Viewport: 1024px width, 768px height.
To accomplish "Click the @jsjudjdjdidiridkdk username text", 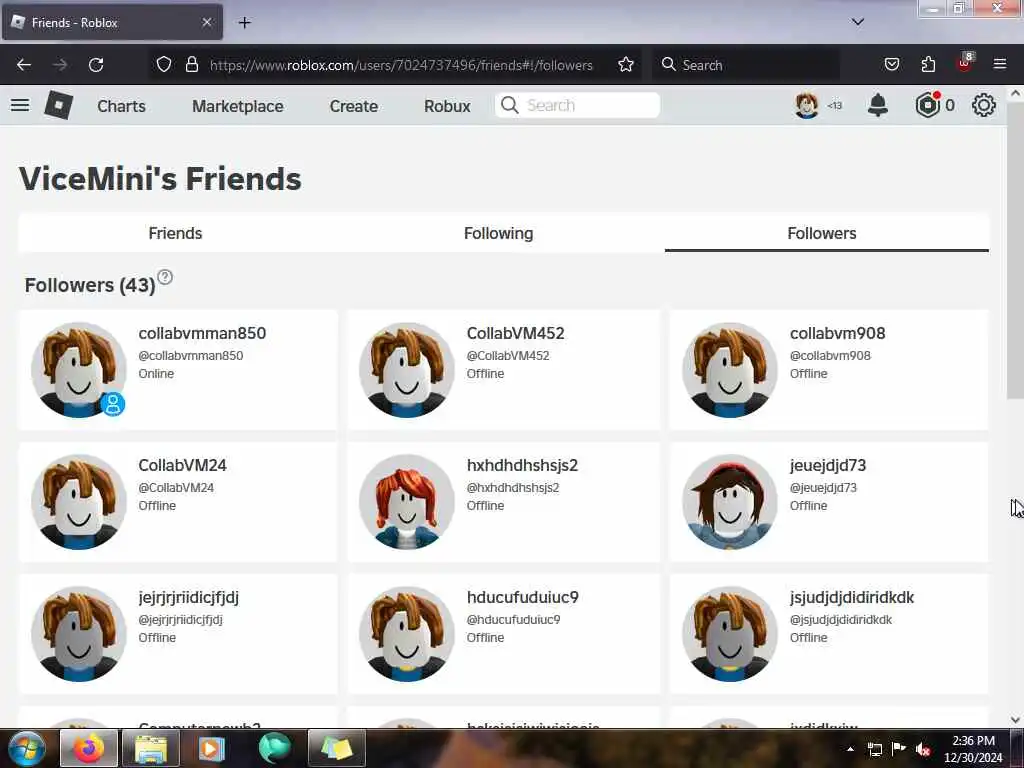I will 840,619.
